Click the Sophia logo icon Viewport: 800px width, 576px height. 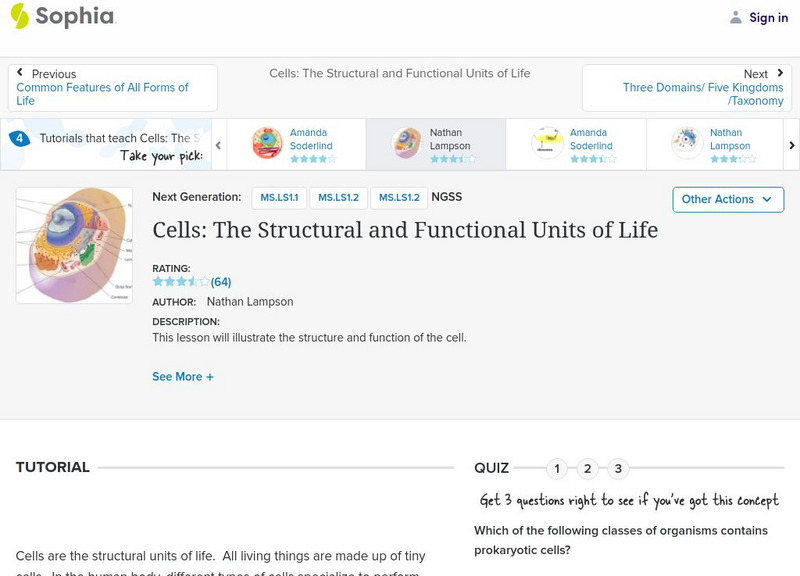(x=19, y=16)
